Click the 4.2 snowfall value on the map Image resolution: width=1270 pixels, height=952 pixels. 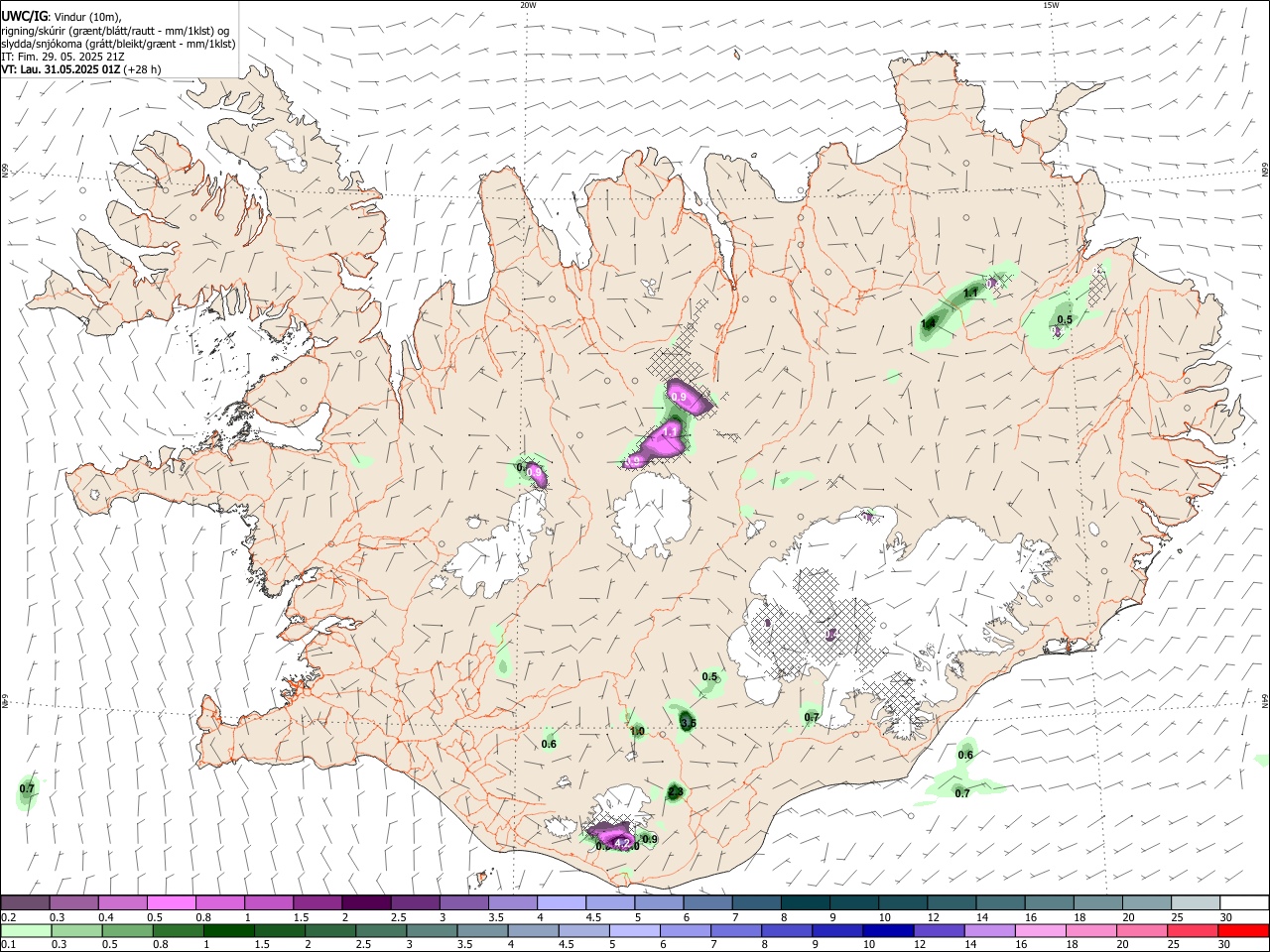(x=623, y=843)
